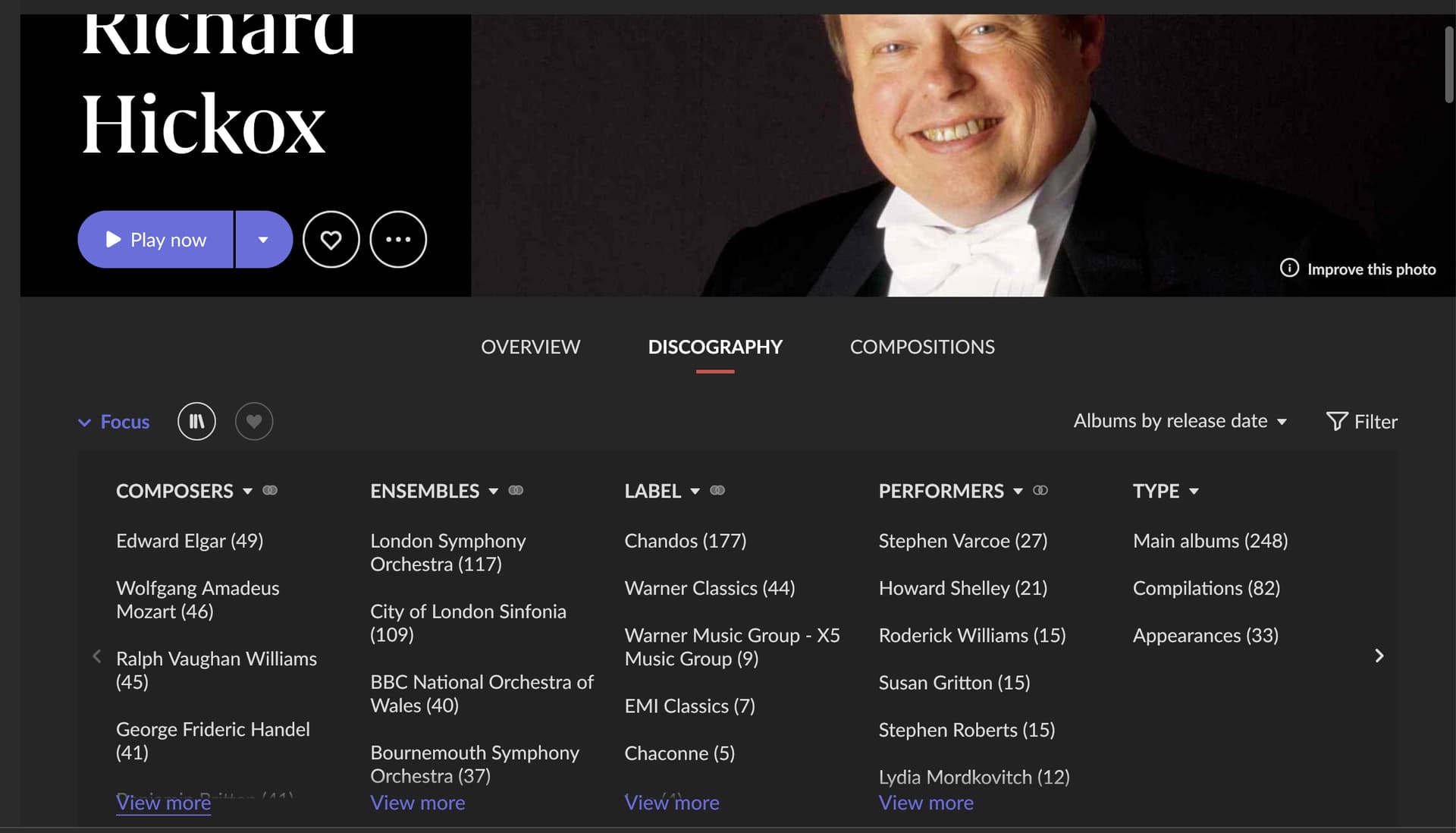Toggle the favorites-only heart focus filter
Screen dimensions: 1456x833
tap(254, 421)
